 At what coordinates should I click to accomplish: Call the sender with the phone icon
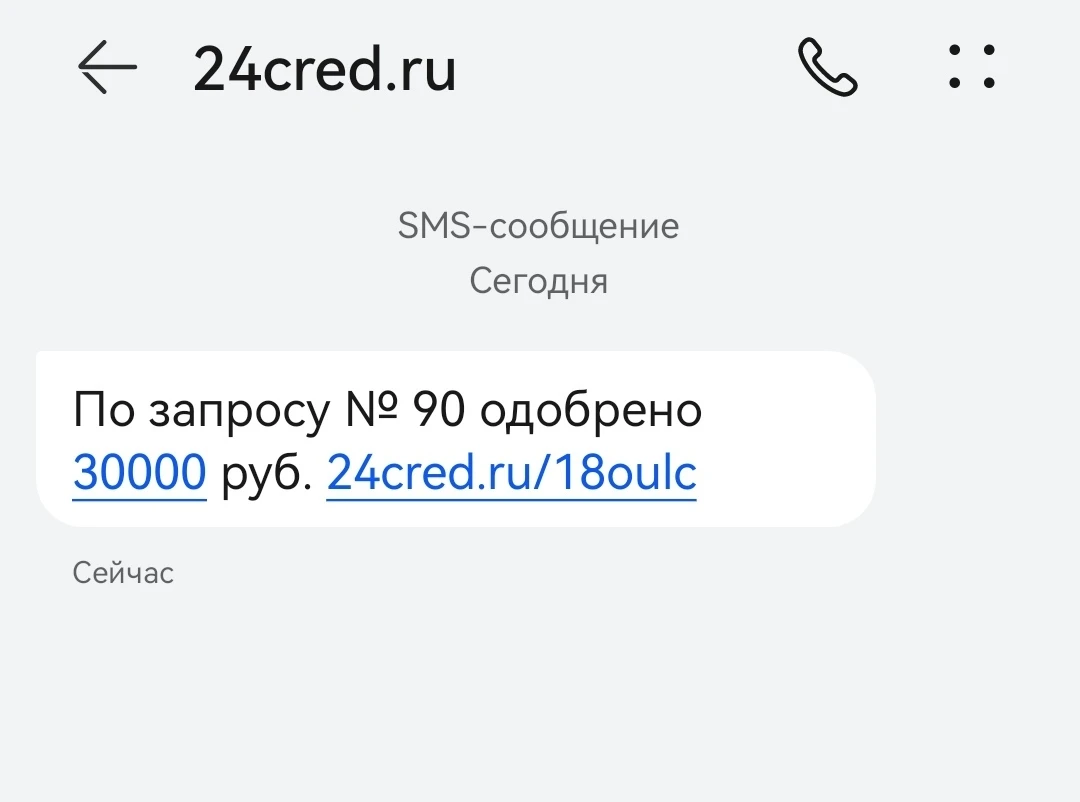tap(827, 68)
